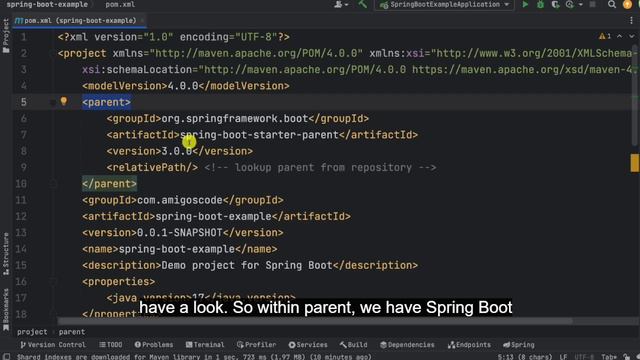Click the Run with Coverage shield icon

pos(555,4)
